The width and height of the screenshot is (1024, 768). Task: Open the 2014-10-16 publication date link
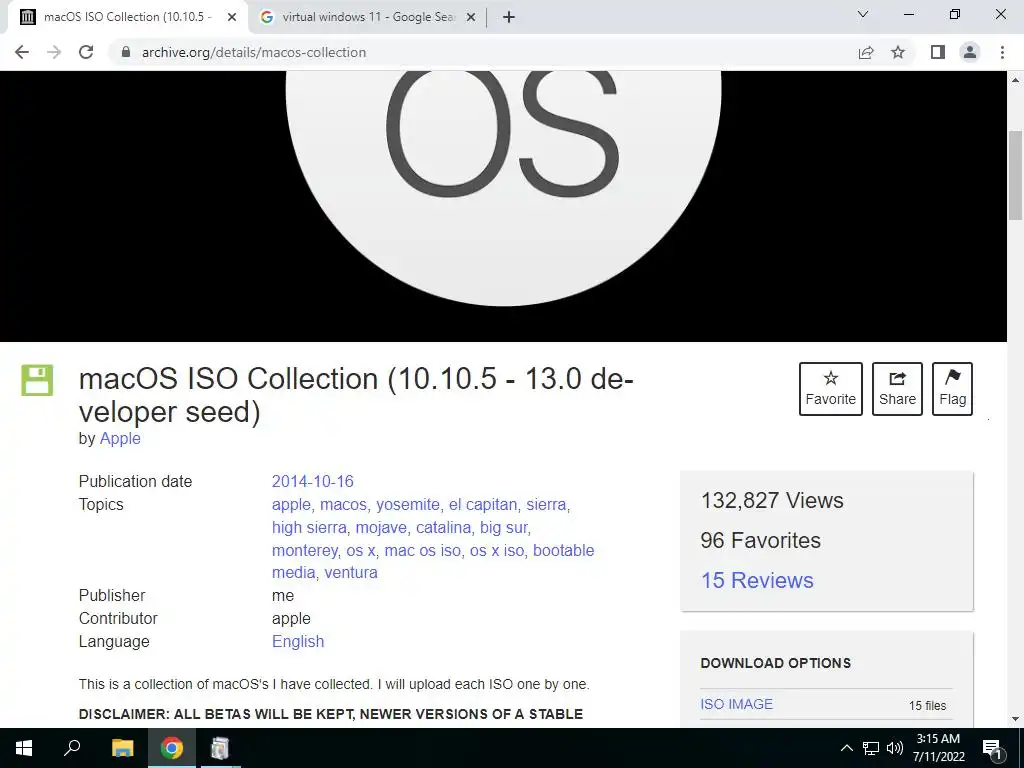click(x=312, y=481)
